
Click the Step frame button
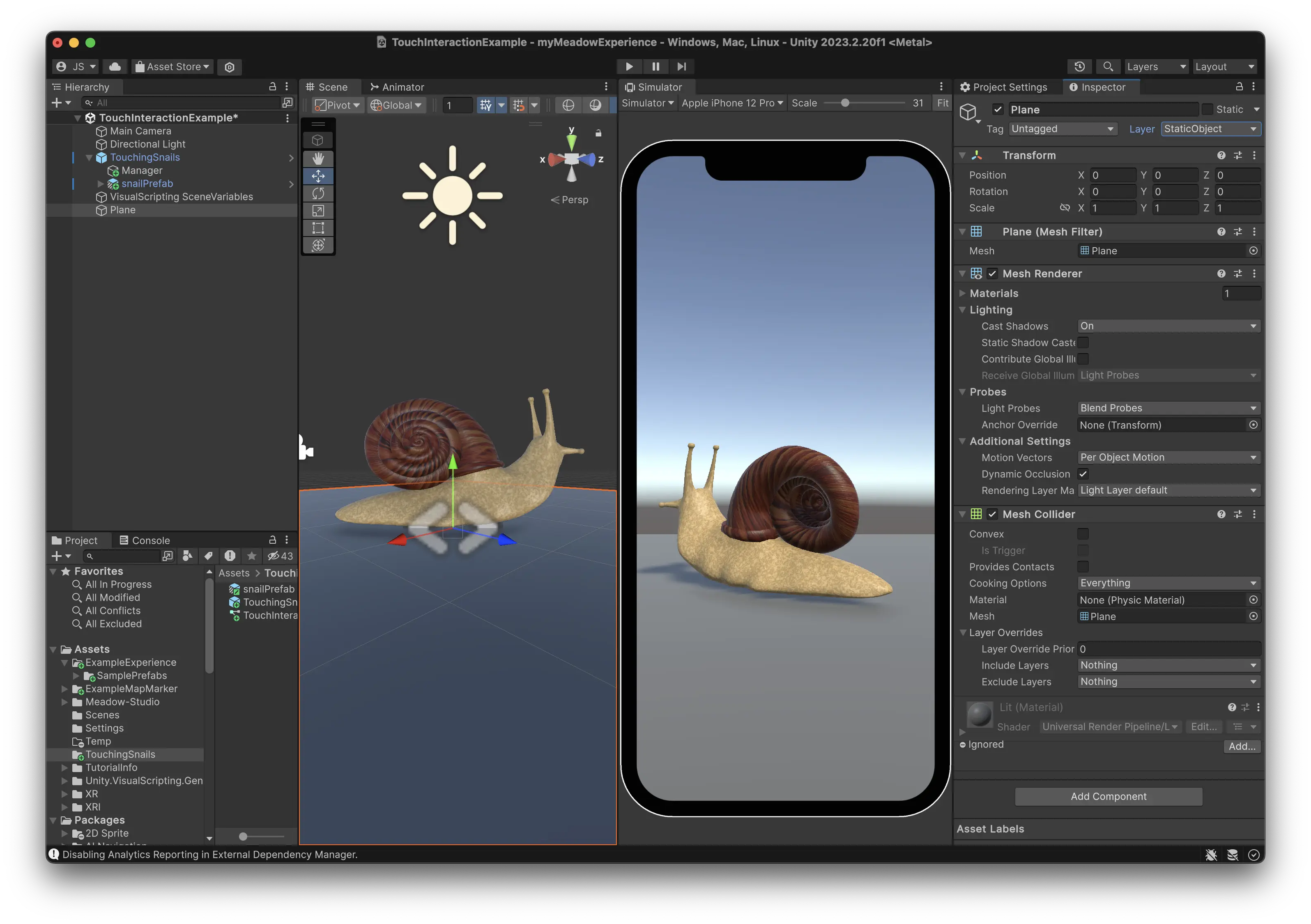click(x=682, y=66)
